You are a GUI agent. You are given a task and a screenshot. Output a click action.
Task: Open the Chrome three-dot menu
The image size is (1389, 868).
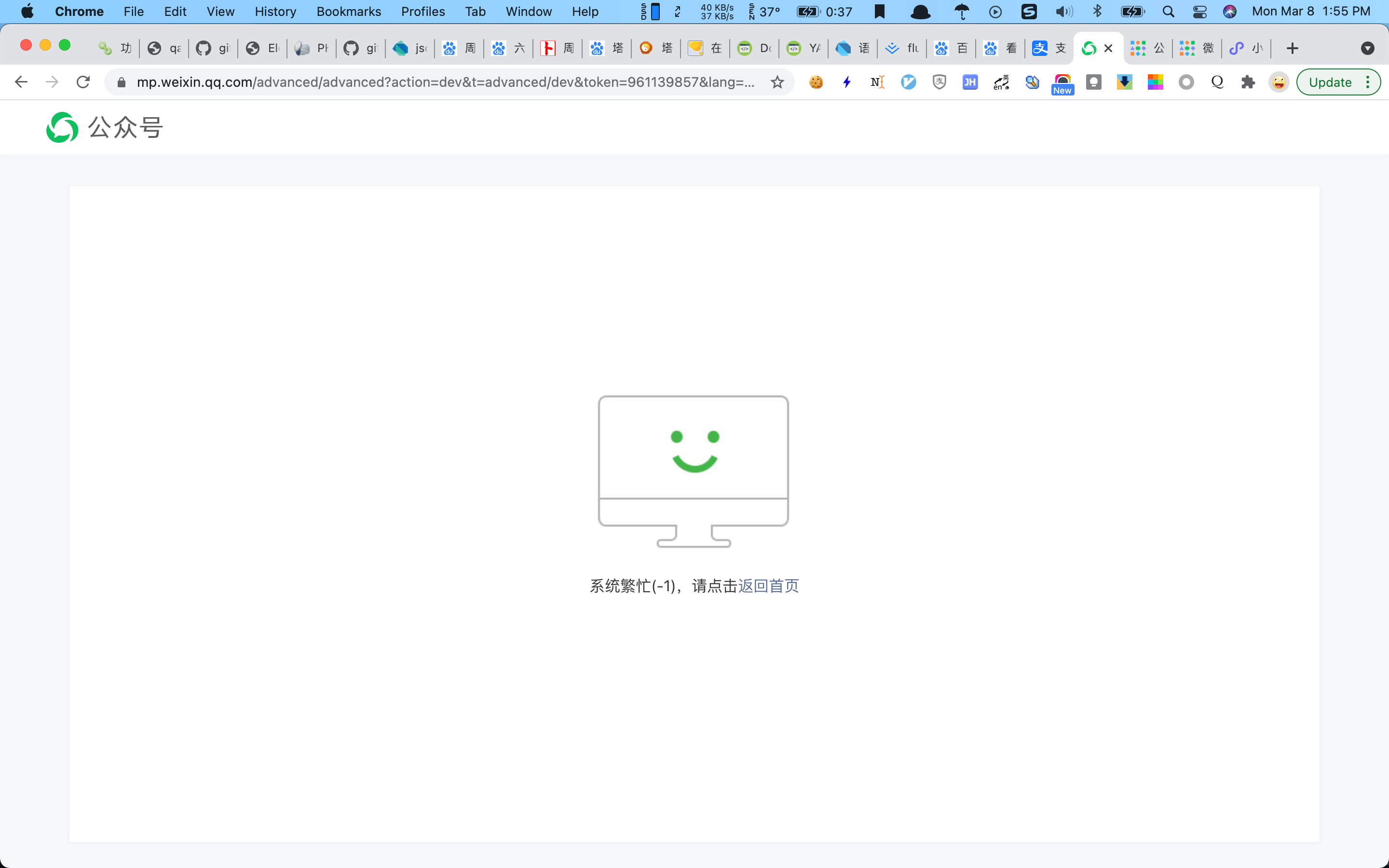coord(1368,82)
